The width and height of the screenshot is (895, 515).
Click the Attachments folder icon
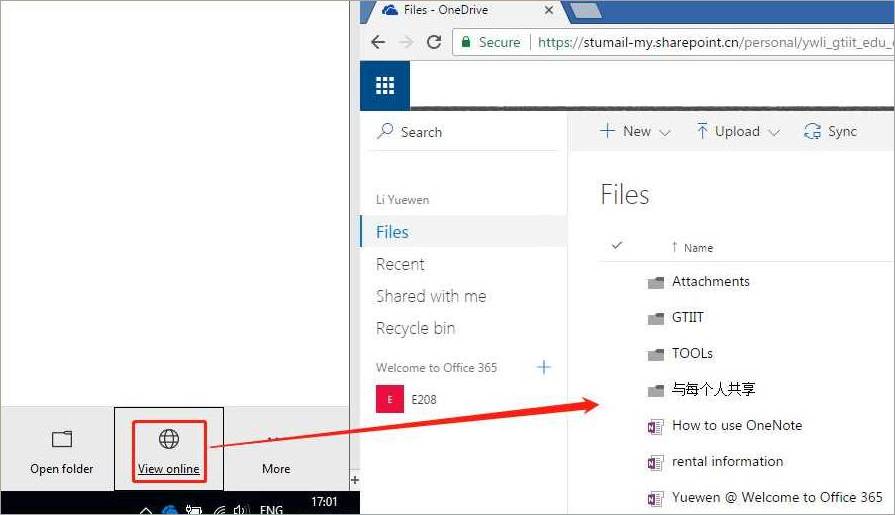coord(656,282)
